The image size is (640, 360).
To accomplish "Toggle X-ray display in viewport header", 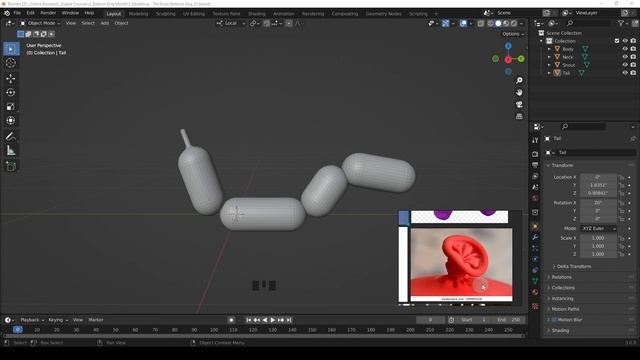I will pos(481,24).
